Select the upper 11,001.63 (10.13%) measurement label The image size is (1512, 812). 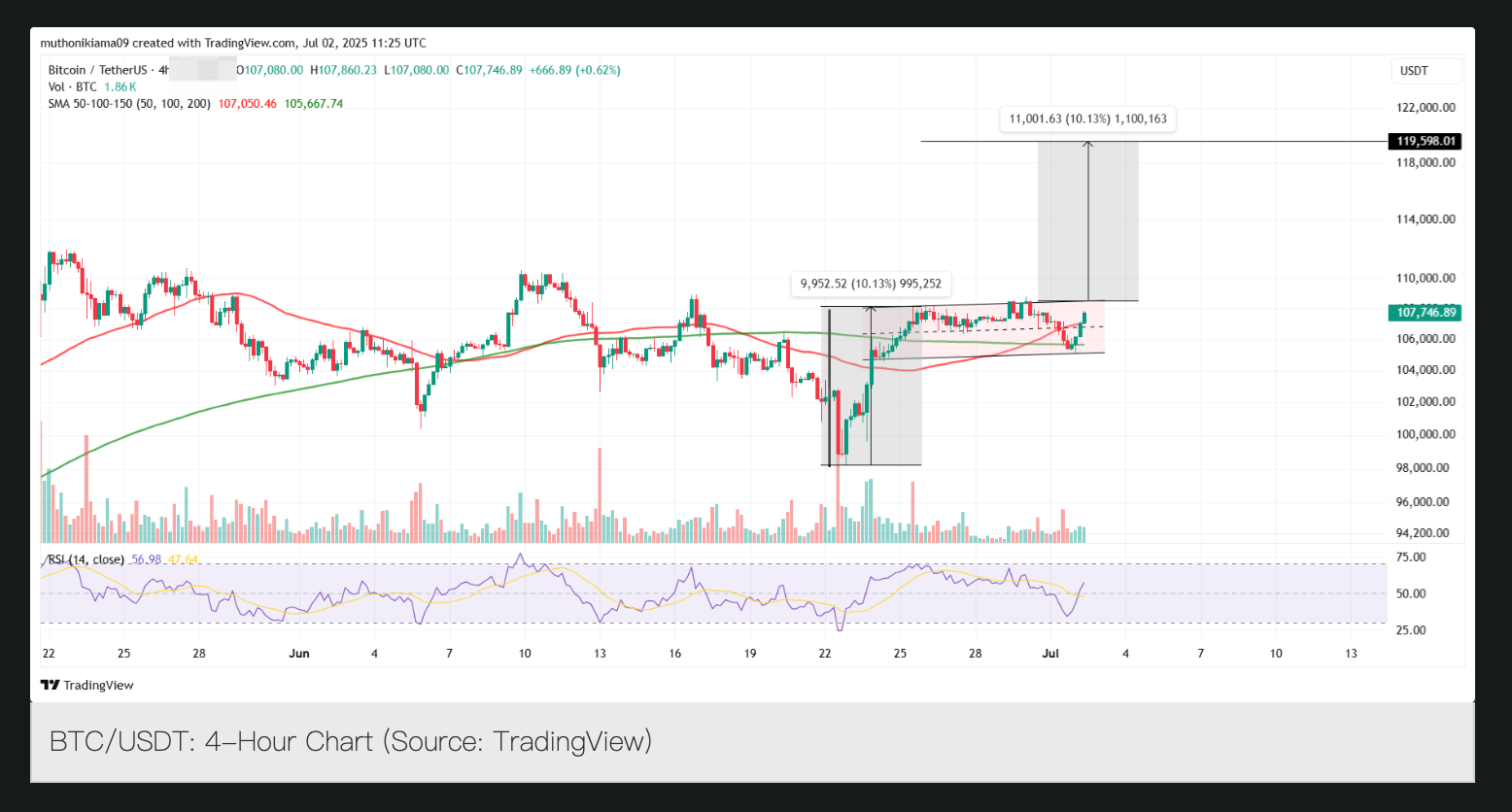[1088, 119]
